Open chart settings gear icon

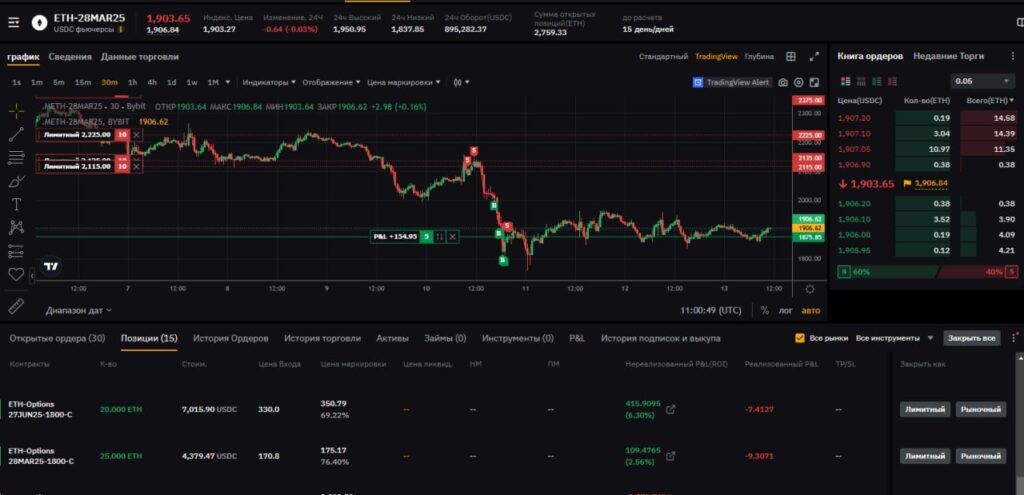click(x=799, y=83)
